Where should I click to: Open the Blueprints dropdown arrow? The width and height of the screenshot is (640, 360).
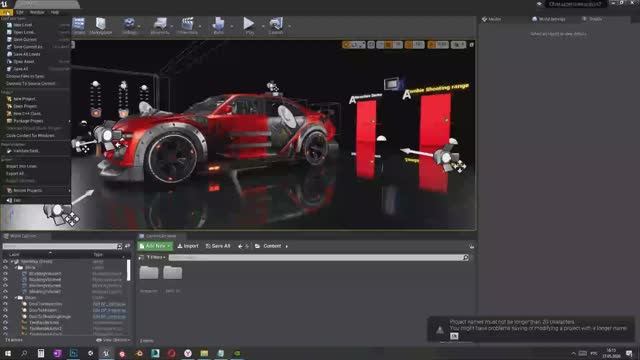[172, 27]
